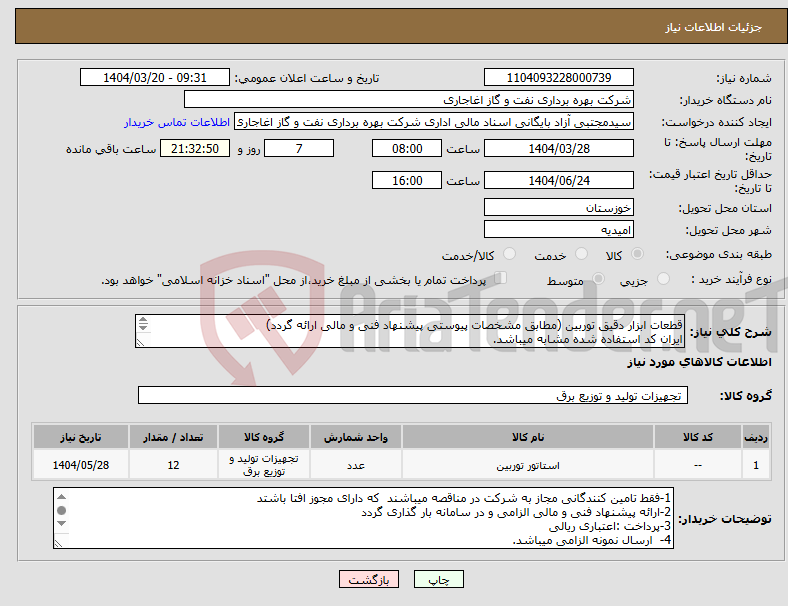788x606 pixels.
Task: Click group cell تجهیزات تولید و توزیع برق
Action: click(x=264, y=465)
